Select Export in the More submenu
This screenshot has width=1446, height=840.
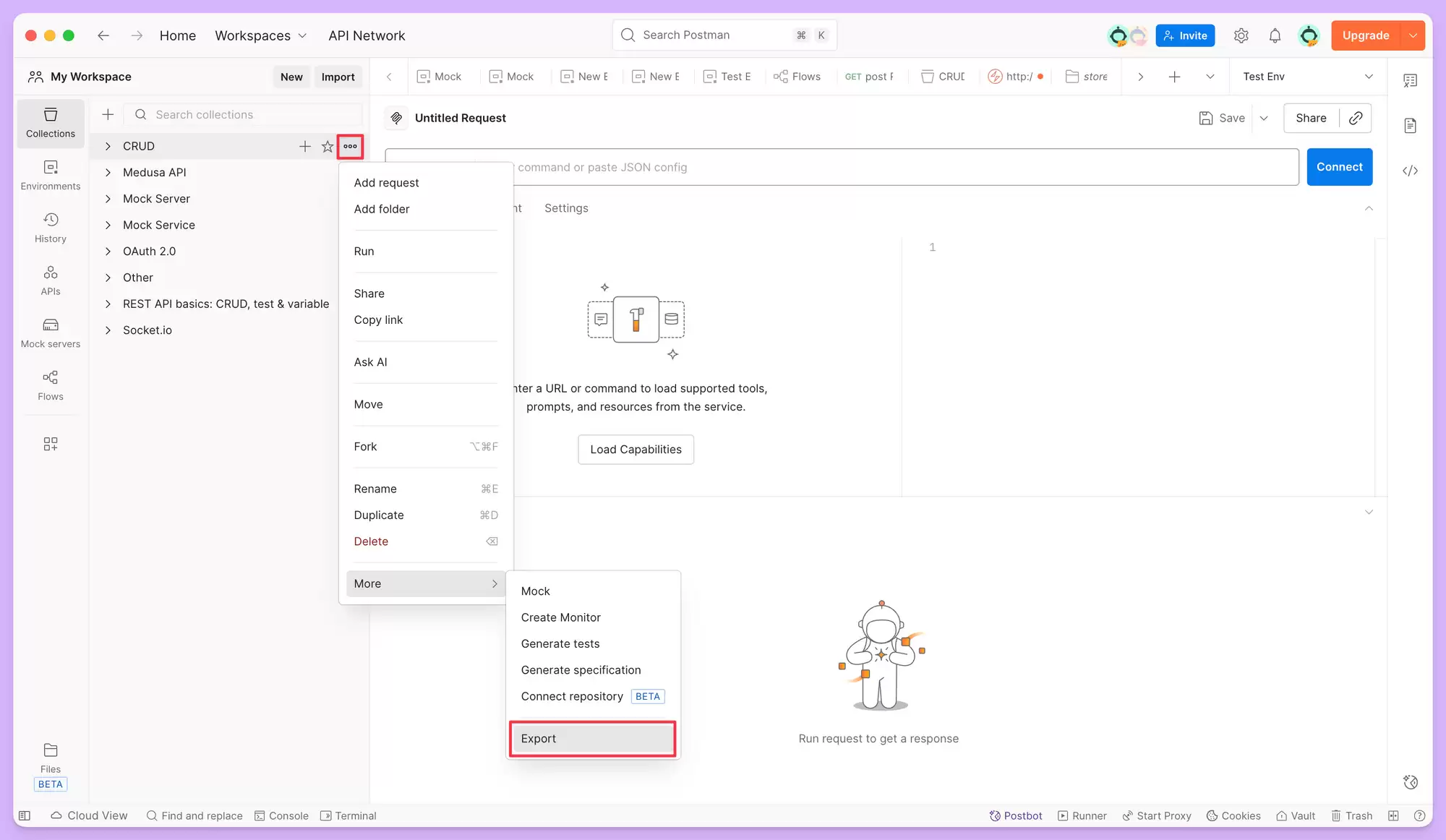click(593, 739)
